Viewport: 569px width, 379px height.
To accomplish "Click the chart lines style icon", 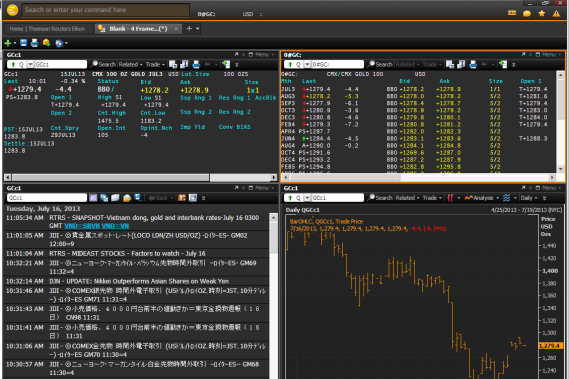I will (507, 197).
